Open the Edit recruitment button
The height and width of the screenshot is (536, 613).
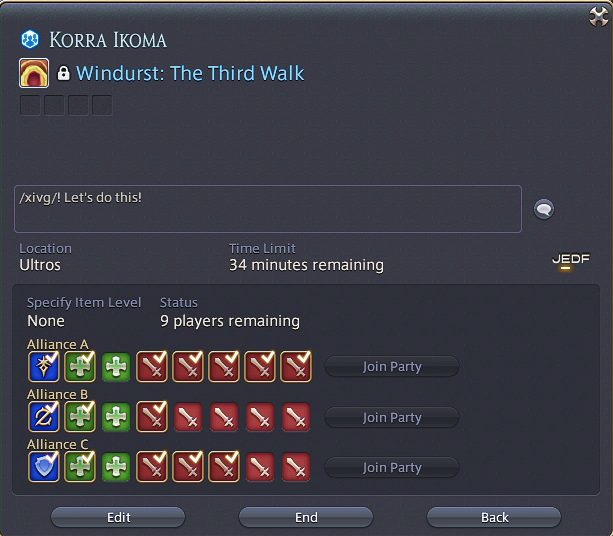[x=118, y=518]
